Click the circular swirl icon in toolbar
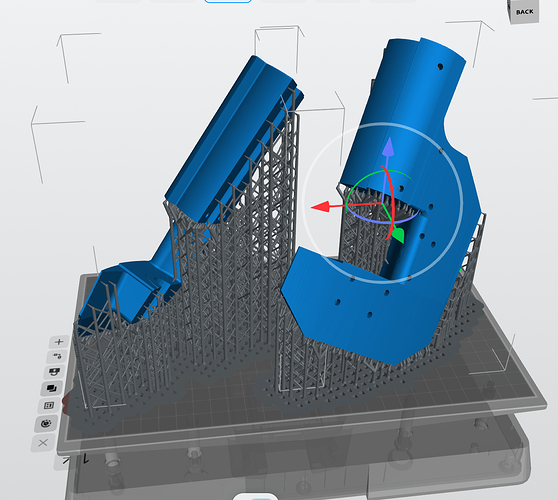The width and height of the screenshot is (558, 500). (x=46, y=423)
